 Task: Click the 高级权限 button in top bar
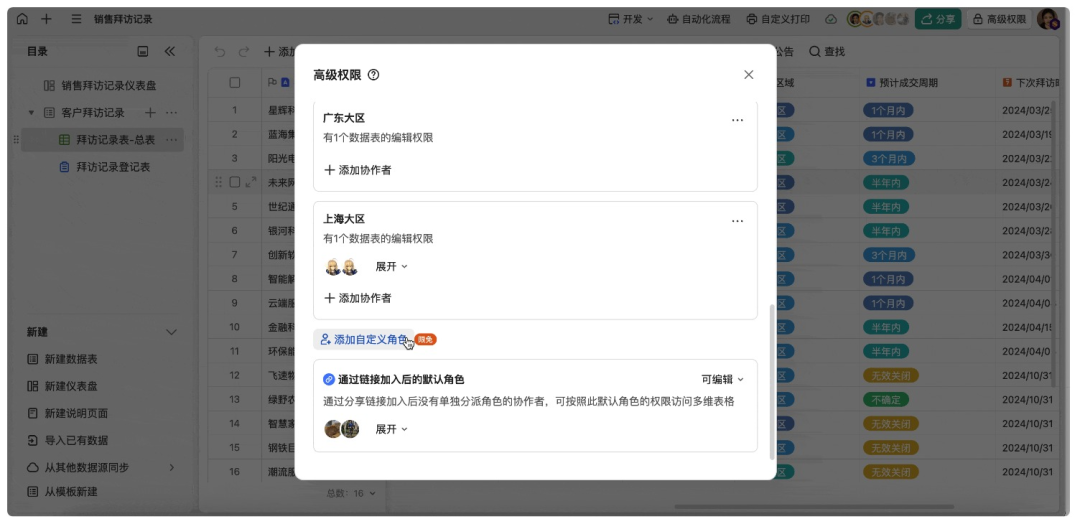(999, 19)
